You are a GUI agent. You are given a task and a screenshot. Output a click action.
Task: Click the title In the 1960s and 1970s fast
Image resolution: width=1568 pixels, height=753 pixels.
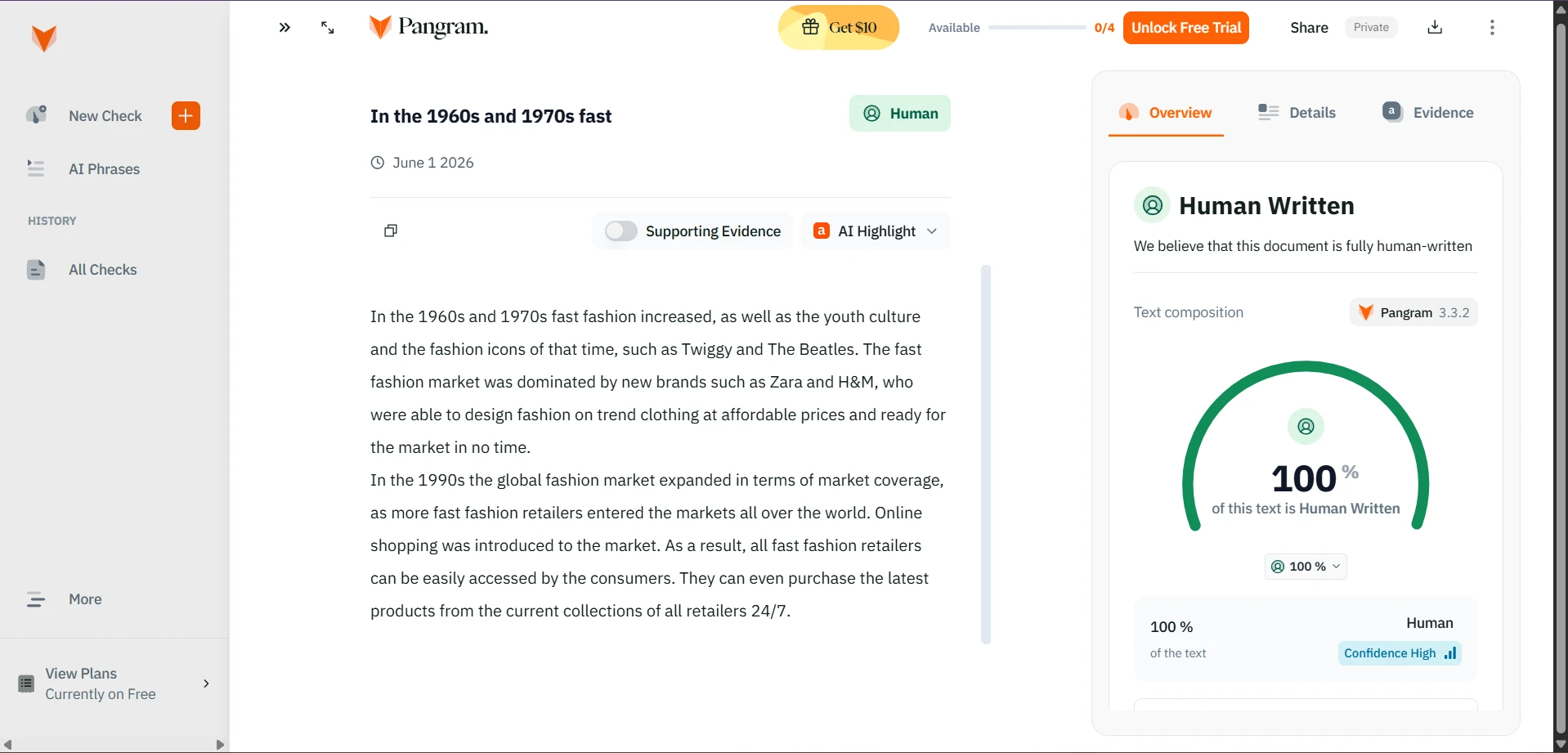(491, 116)
